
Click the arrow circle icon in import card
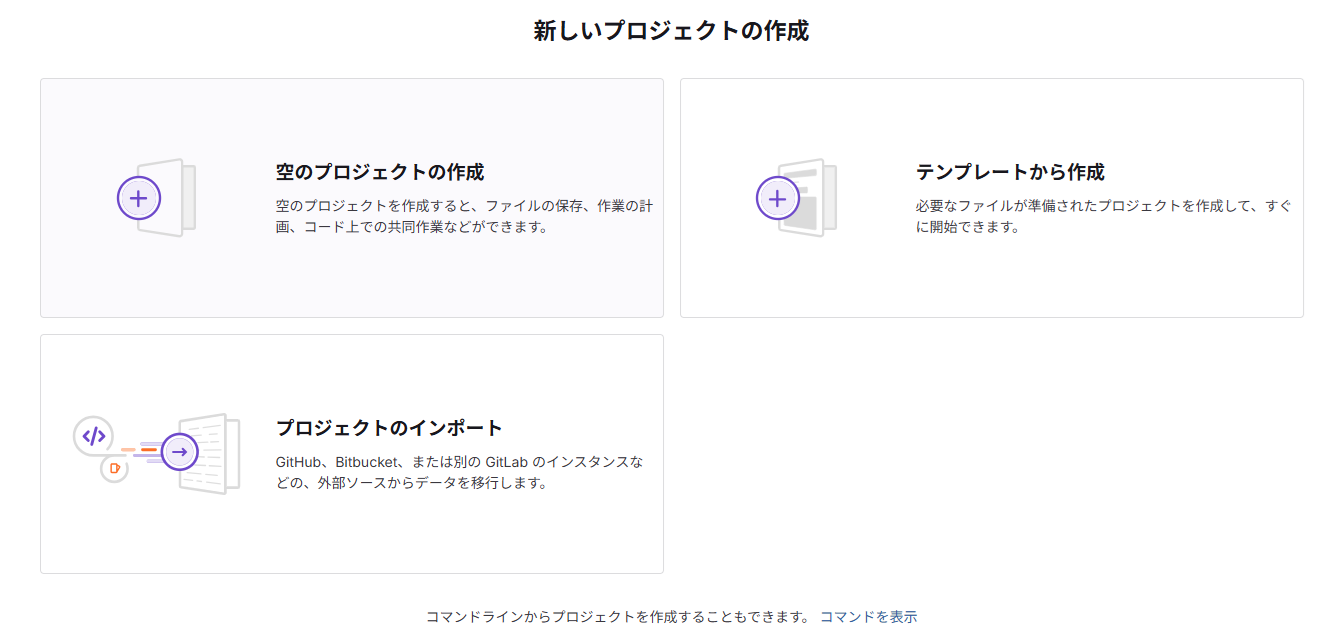tap(180, 452)
